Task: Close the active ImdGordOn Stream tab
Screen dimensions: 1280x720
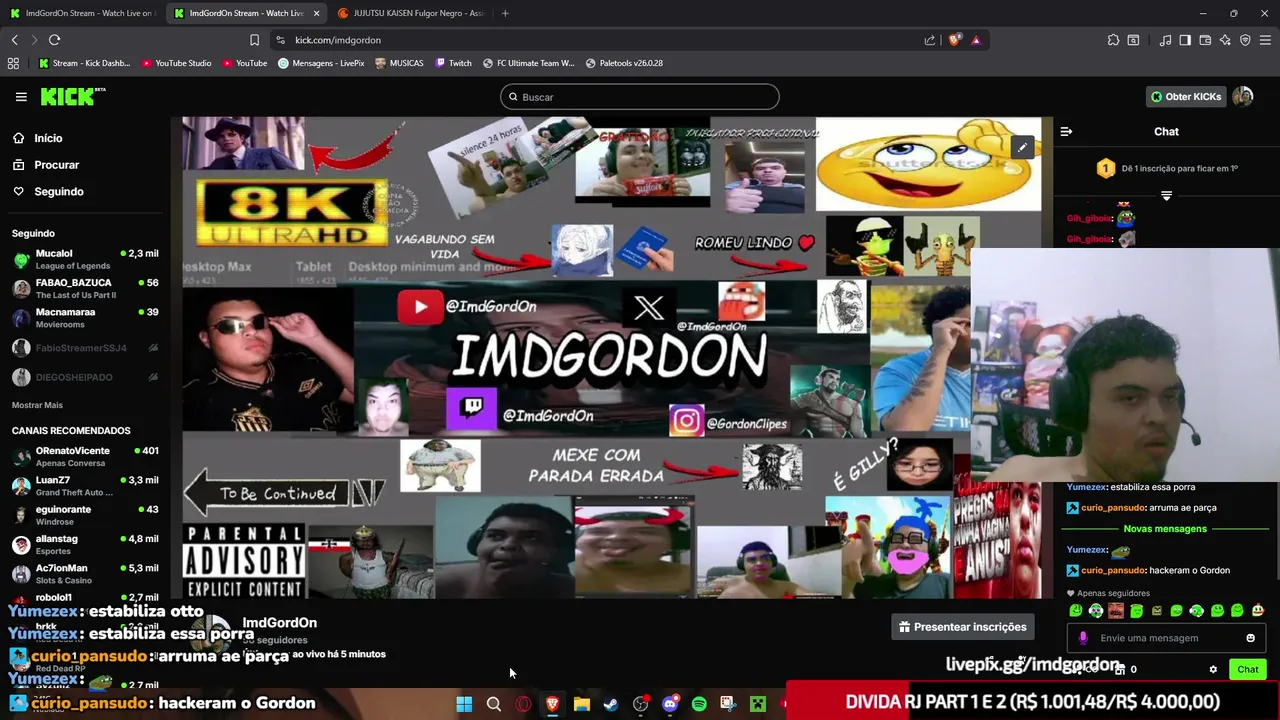Action: pos(317,13)
